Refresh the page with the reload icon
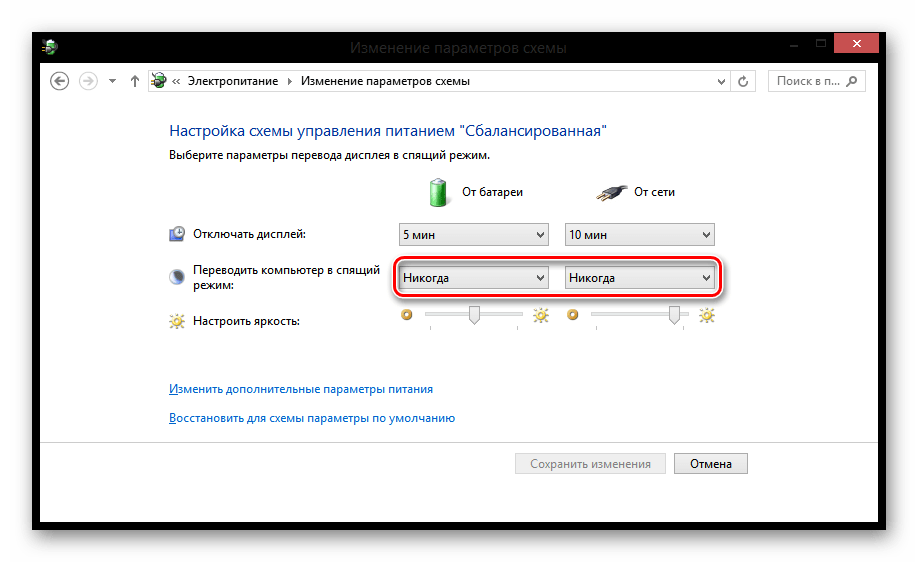The height and width of the screenshot is (562, 918). click(x=743, y=81)
